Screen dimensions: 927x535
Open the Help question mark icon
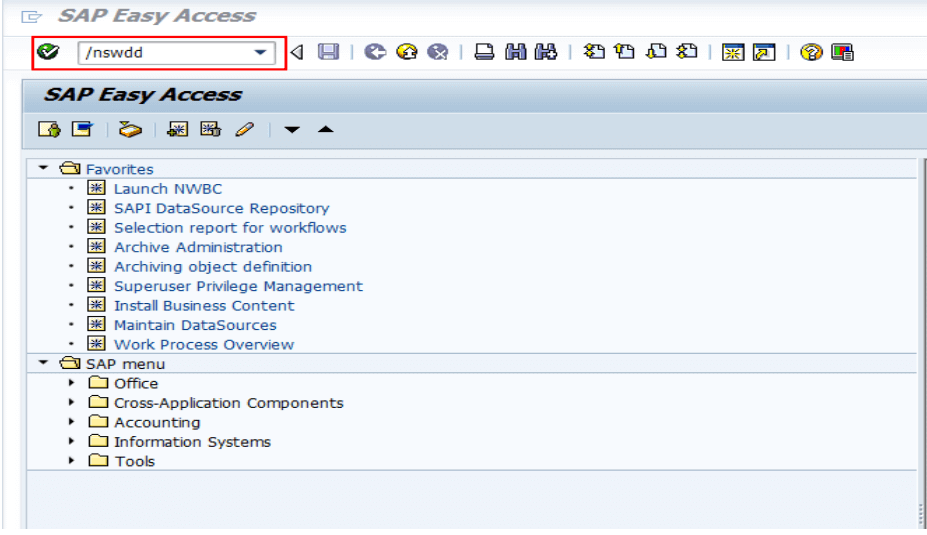pyautogui.click(x=811, y=53)
